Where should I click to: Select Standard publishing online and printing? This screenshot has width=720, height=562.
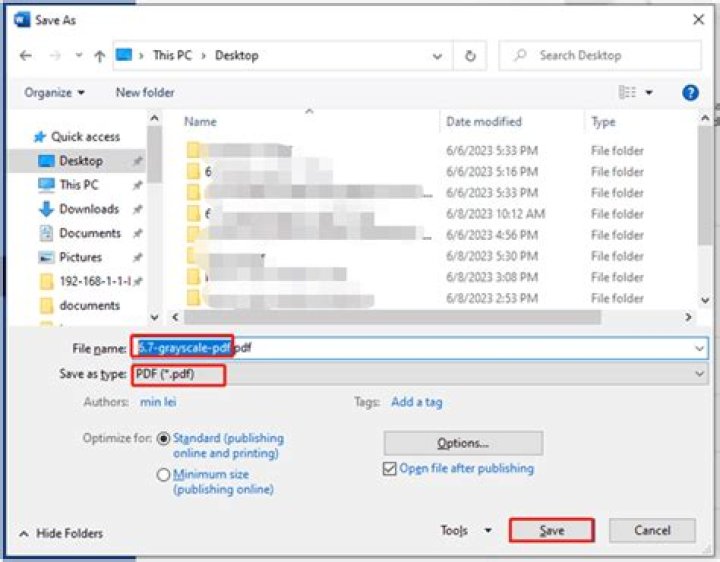tap(163, 439)
